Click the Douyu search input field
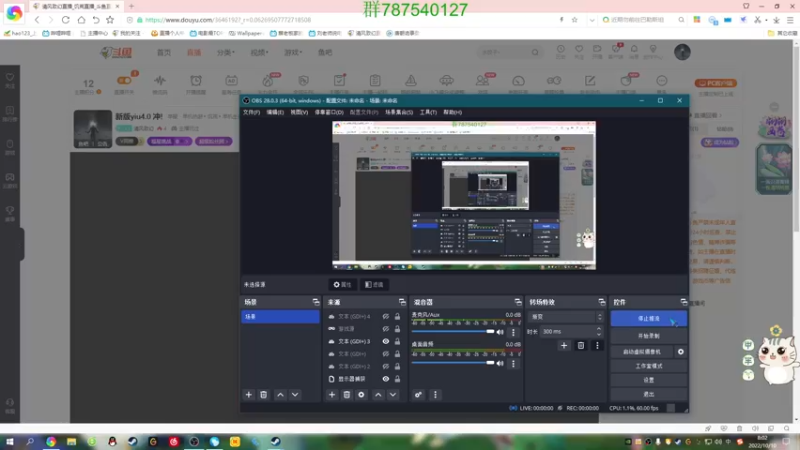Viewport: 800px width, 450px height. (504, 52)
